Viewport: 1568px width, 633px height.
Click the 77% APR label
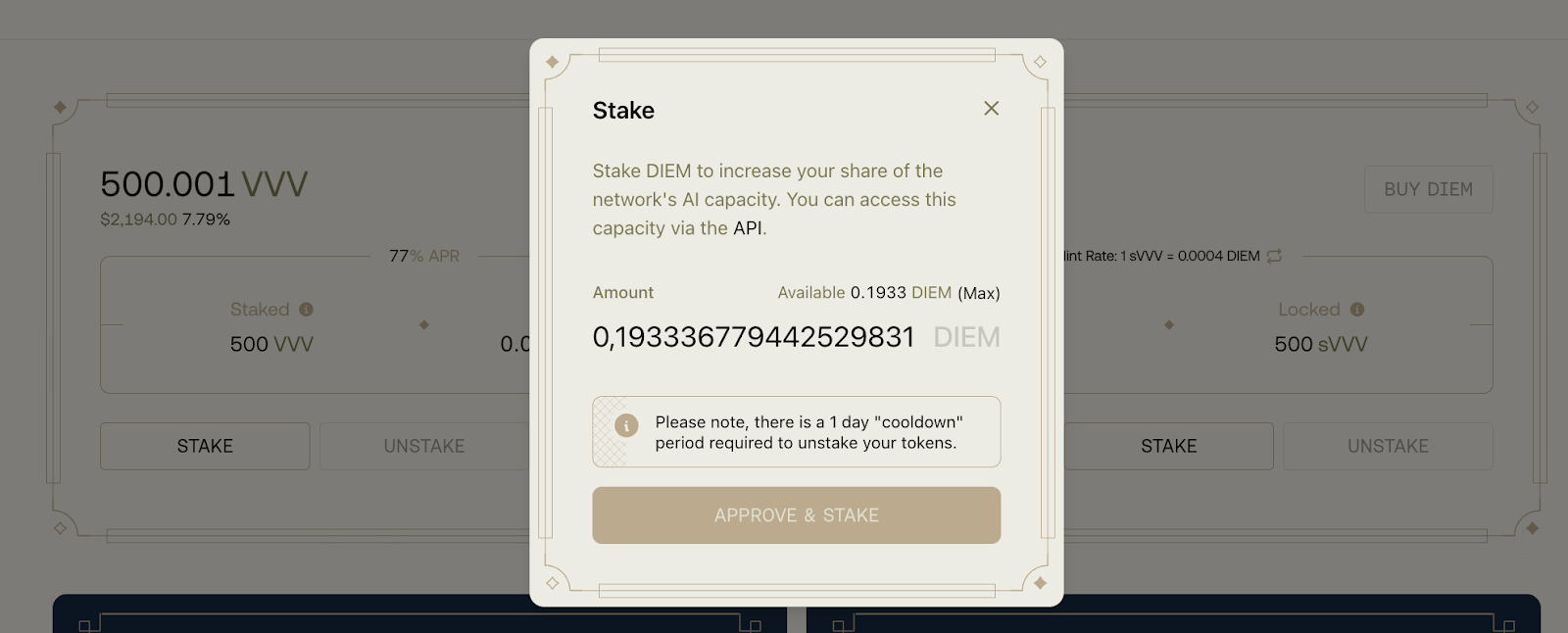(x=424, y=256)
